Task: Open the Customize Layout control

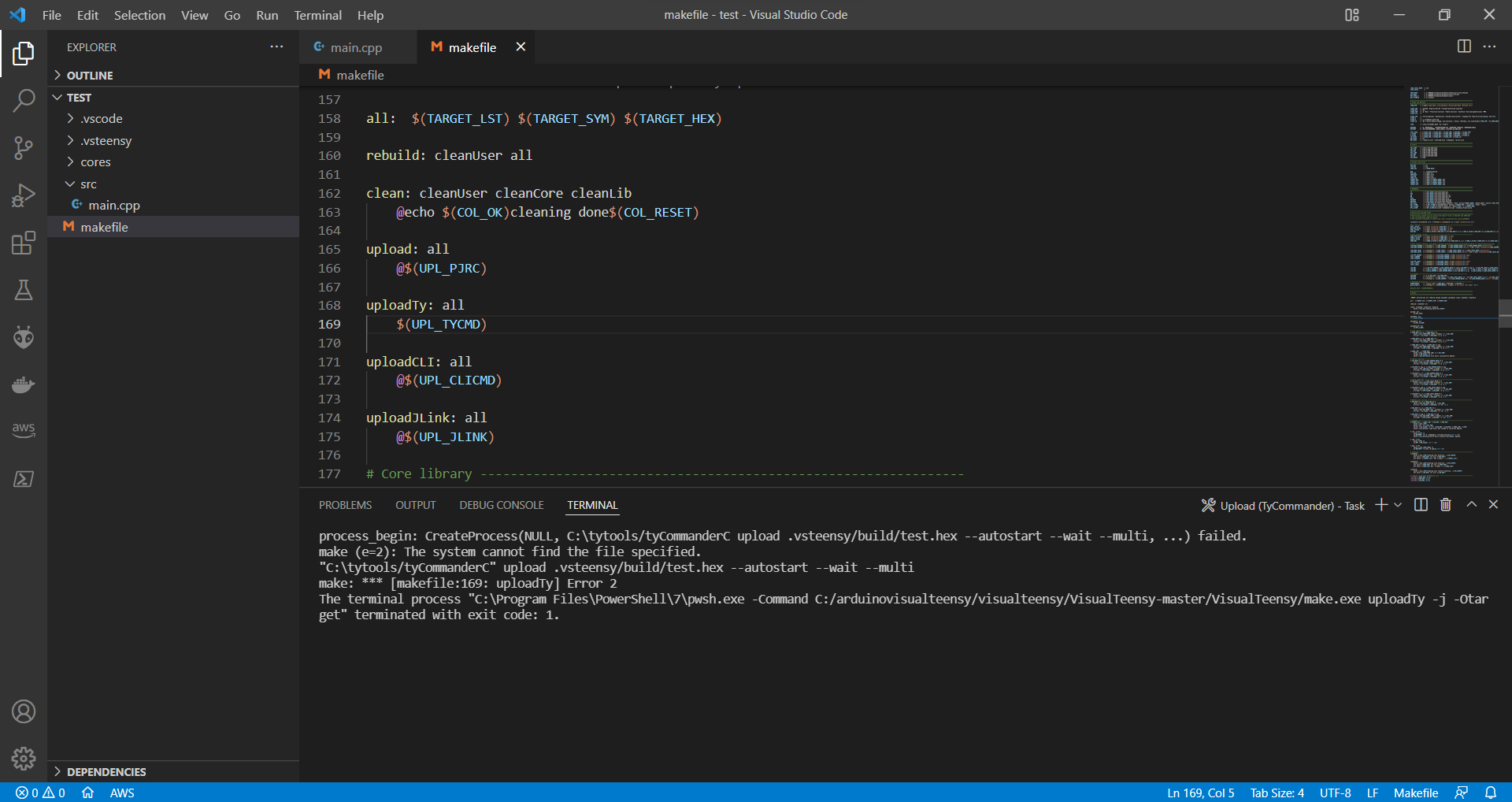Action: pyautogui.click(x=1351, y=14)
